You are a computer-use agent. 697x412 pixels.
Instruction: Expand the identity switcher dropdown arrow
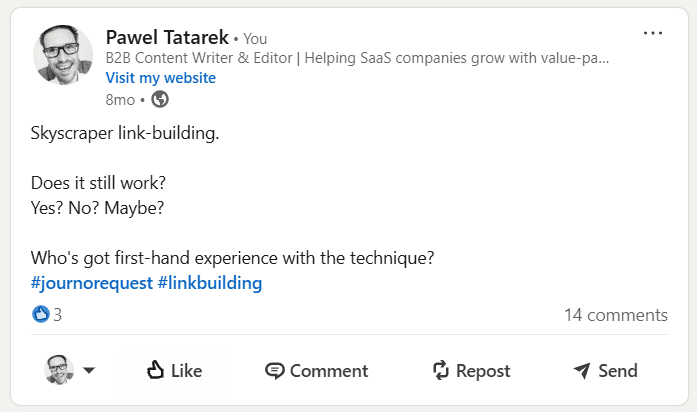(89, 370)
